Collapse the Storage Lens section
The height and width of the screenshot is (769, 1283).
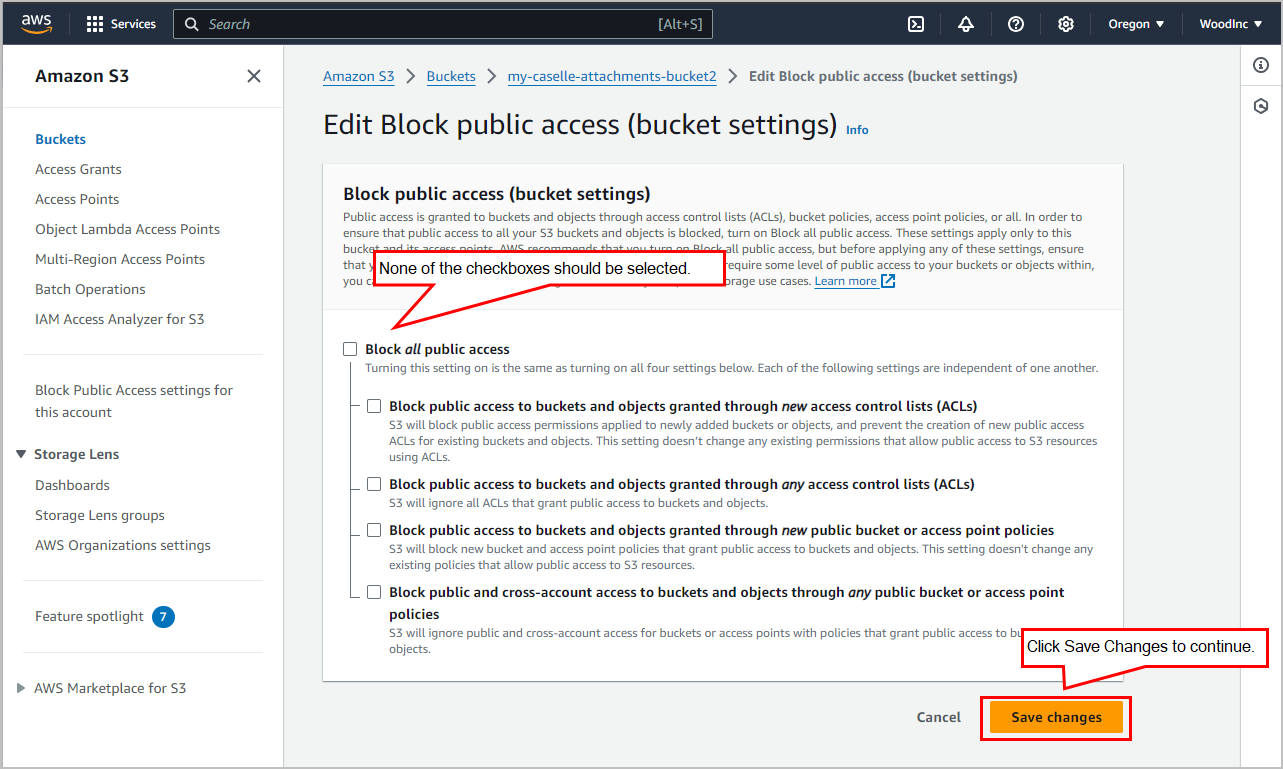point(22,454)
